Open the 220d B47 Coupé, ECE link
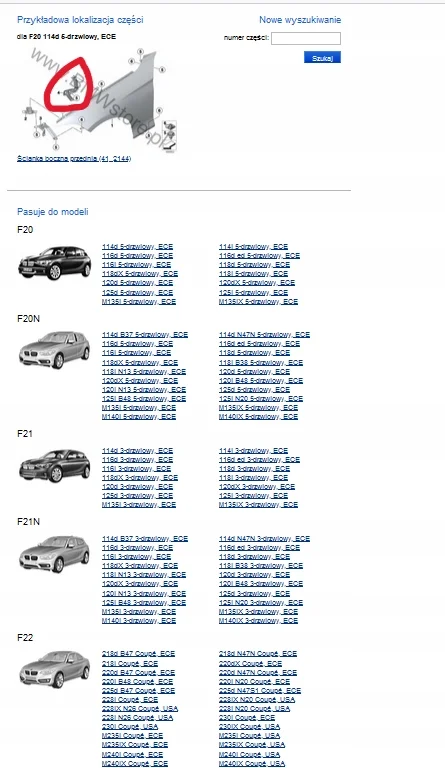 point(139,673)
